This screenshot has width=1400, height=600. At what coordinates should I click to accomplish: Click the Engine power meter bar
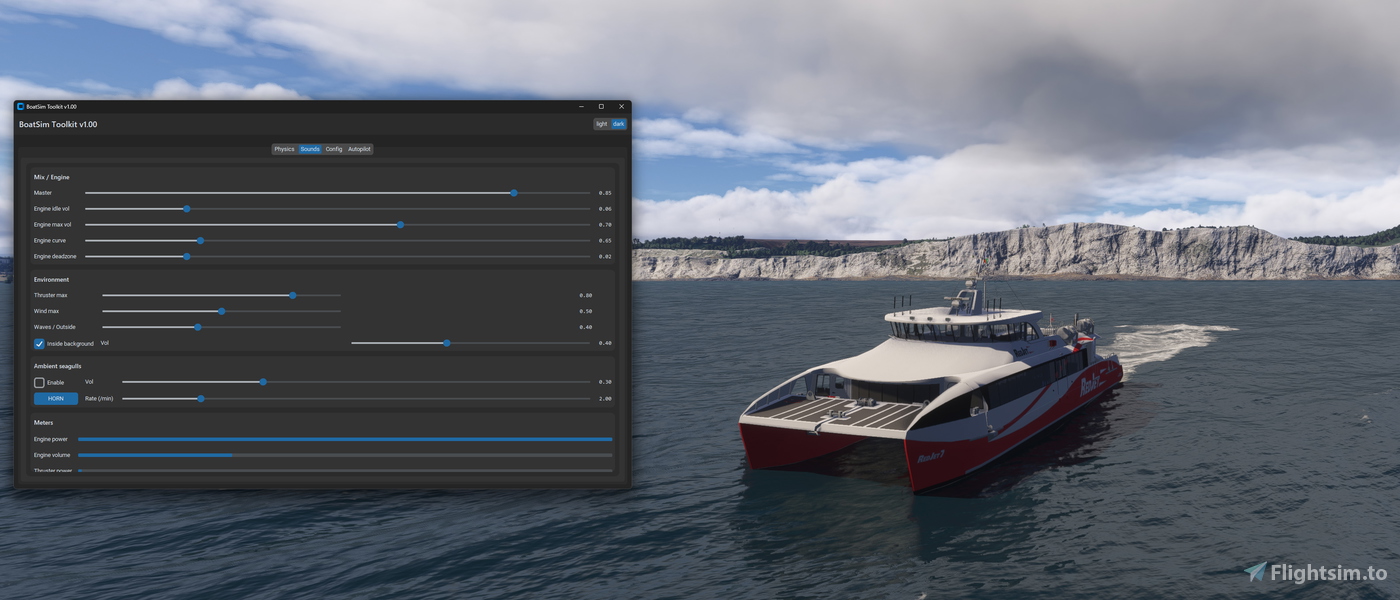345,438
